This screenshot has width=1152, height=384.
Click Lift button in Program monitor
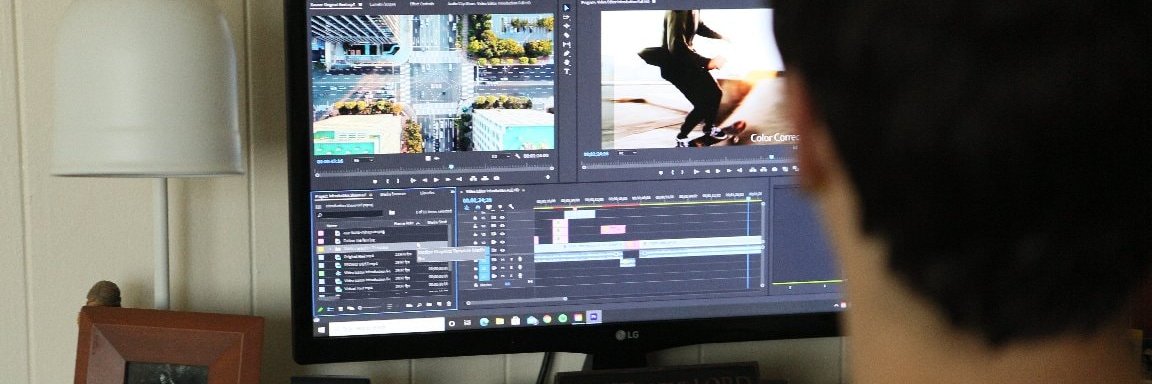752,170
